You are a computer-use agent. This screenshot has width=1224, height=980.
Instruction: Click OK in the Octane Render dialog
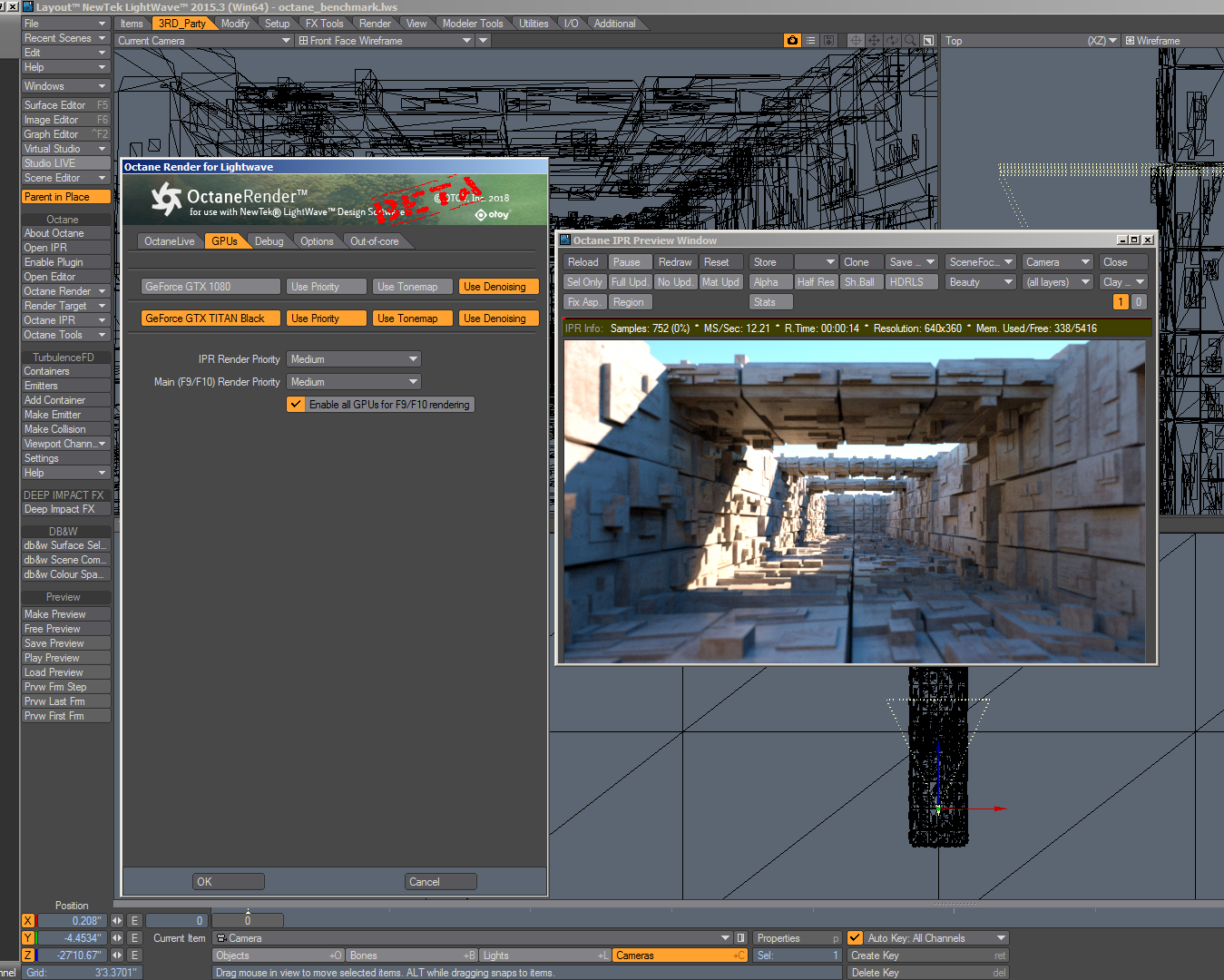229,881
